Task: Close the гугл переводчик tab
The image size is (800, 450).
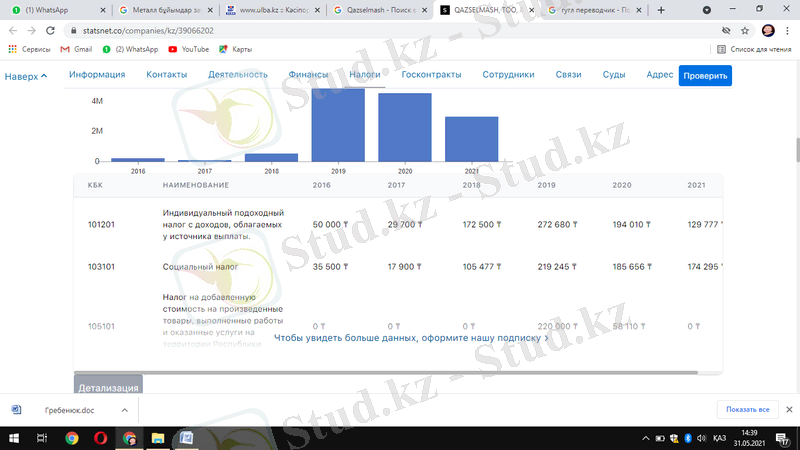Action: tap(638, 10)
